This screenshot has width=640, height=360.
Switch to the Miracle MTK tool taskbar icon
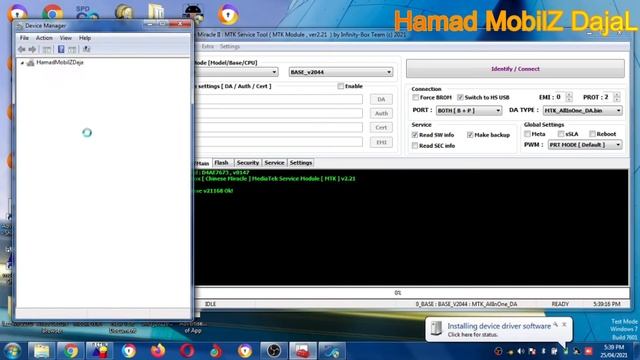pos(331,351)
